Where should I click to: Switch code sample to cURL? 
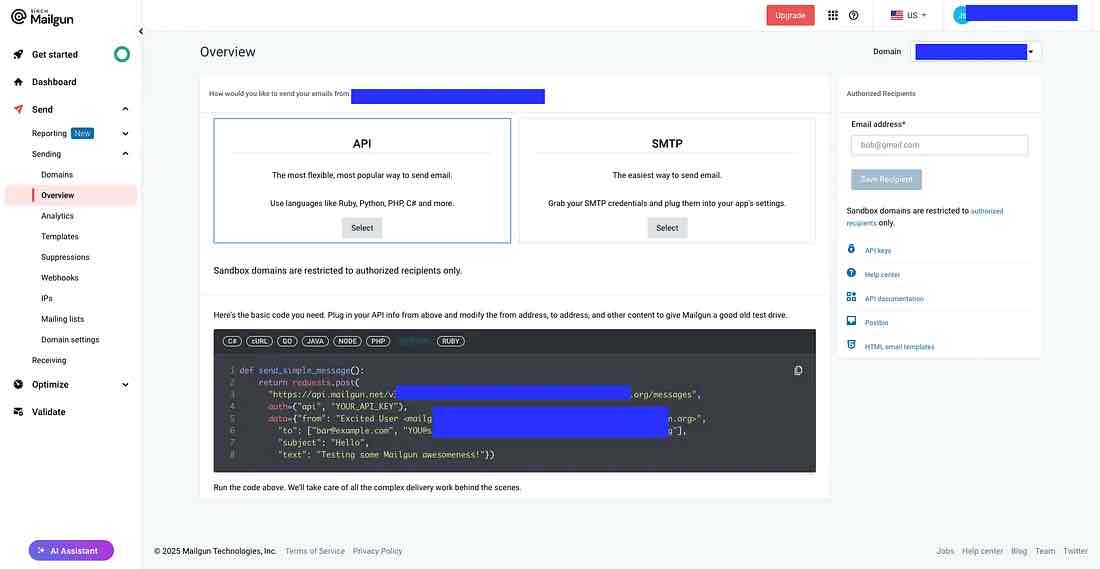[x=260, y=342]
